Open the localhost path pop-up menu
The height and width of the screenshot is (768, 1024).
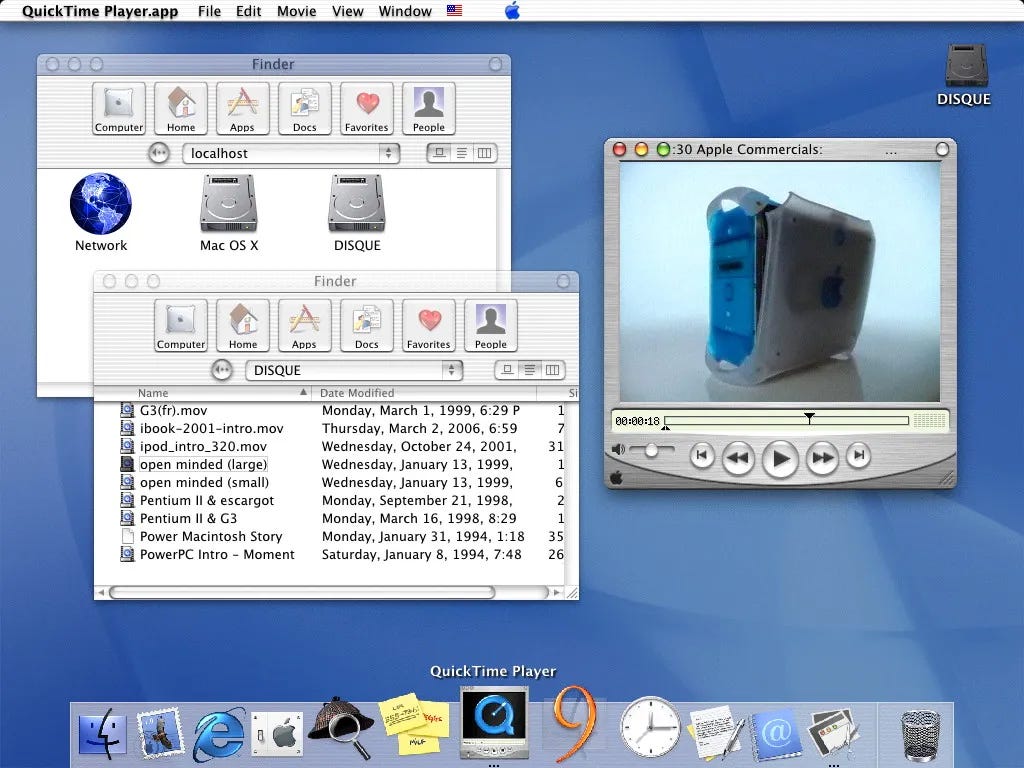click(291, 153)
